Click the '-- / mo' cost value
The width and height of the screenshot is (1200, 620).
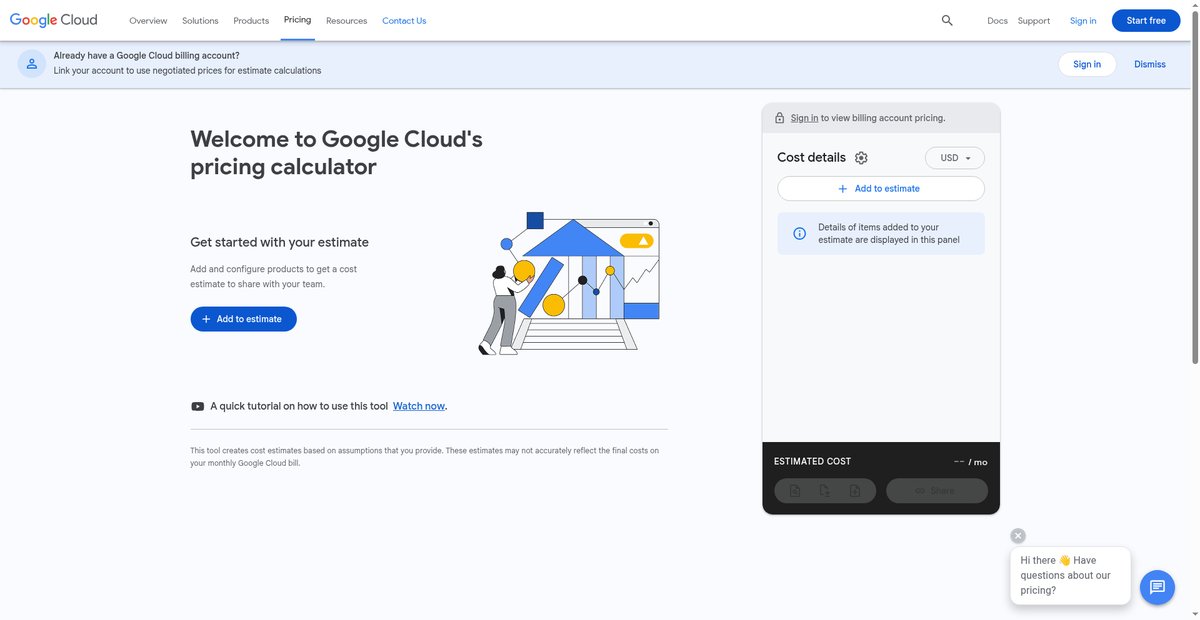click(x=970, y=462)
